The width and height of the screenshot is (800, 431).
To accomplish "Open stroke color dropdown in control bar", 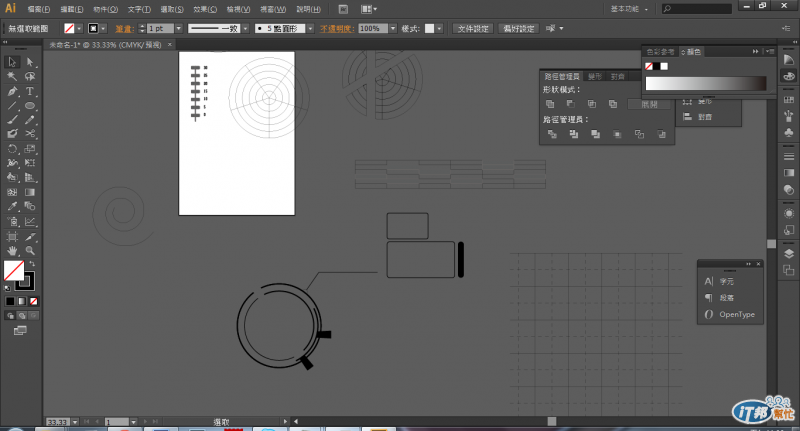I will 104,29.
